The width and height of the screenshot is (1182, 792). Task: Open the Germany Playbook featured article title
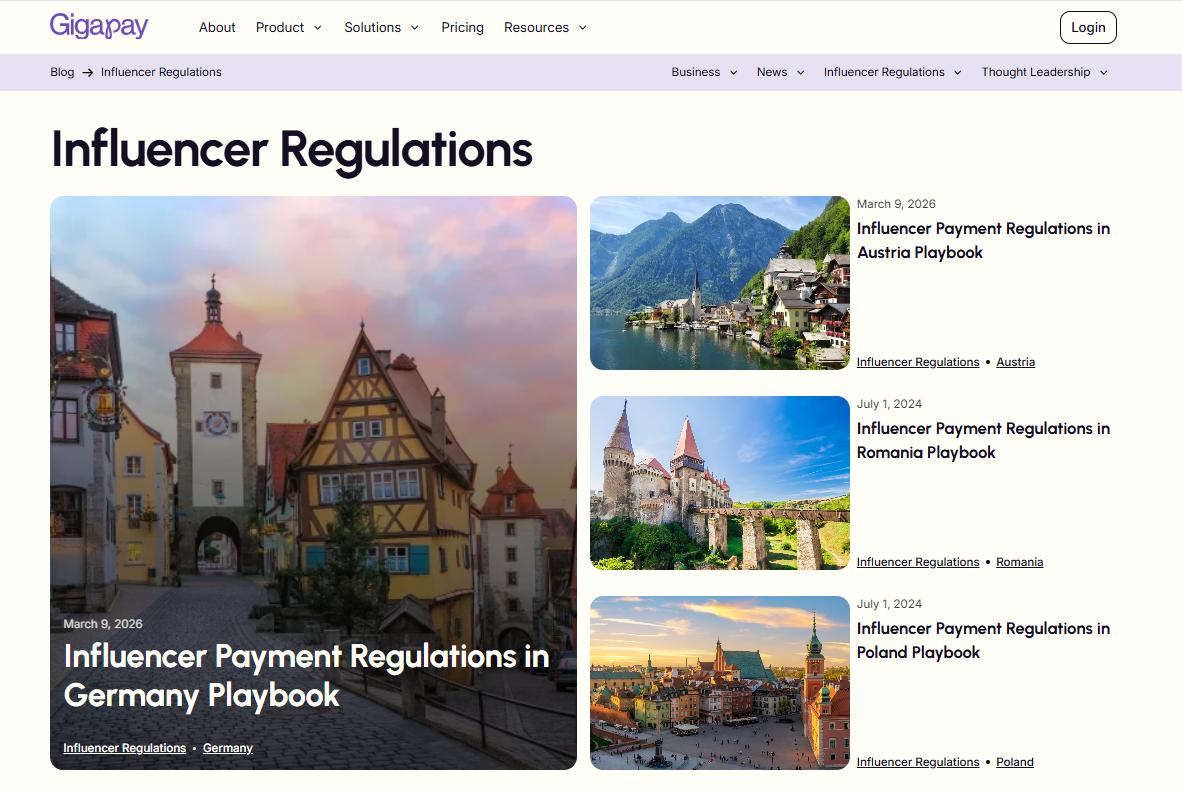click(306, 676)
